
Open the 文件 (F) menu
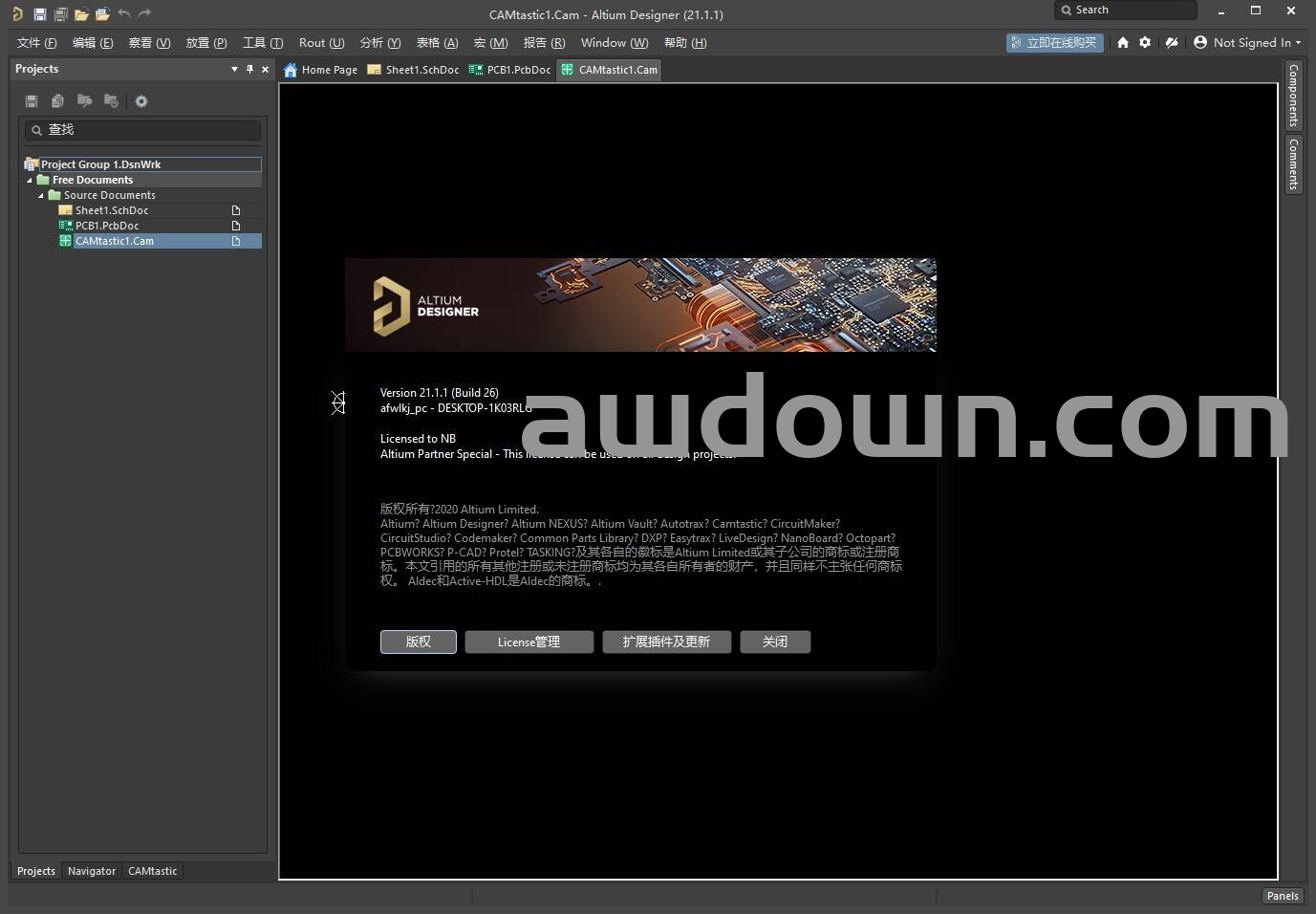click(x=36, y=43)
